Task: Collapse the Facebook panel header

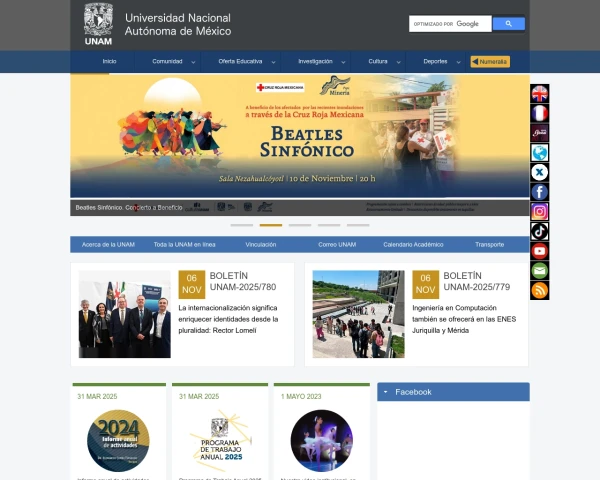Action: pyautogui.click(x=453, y=392)
